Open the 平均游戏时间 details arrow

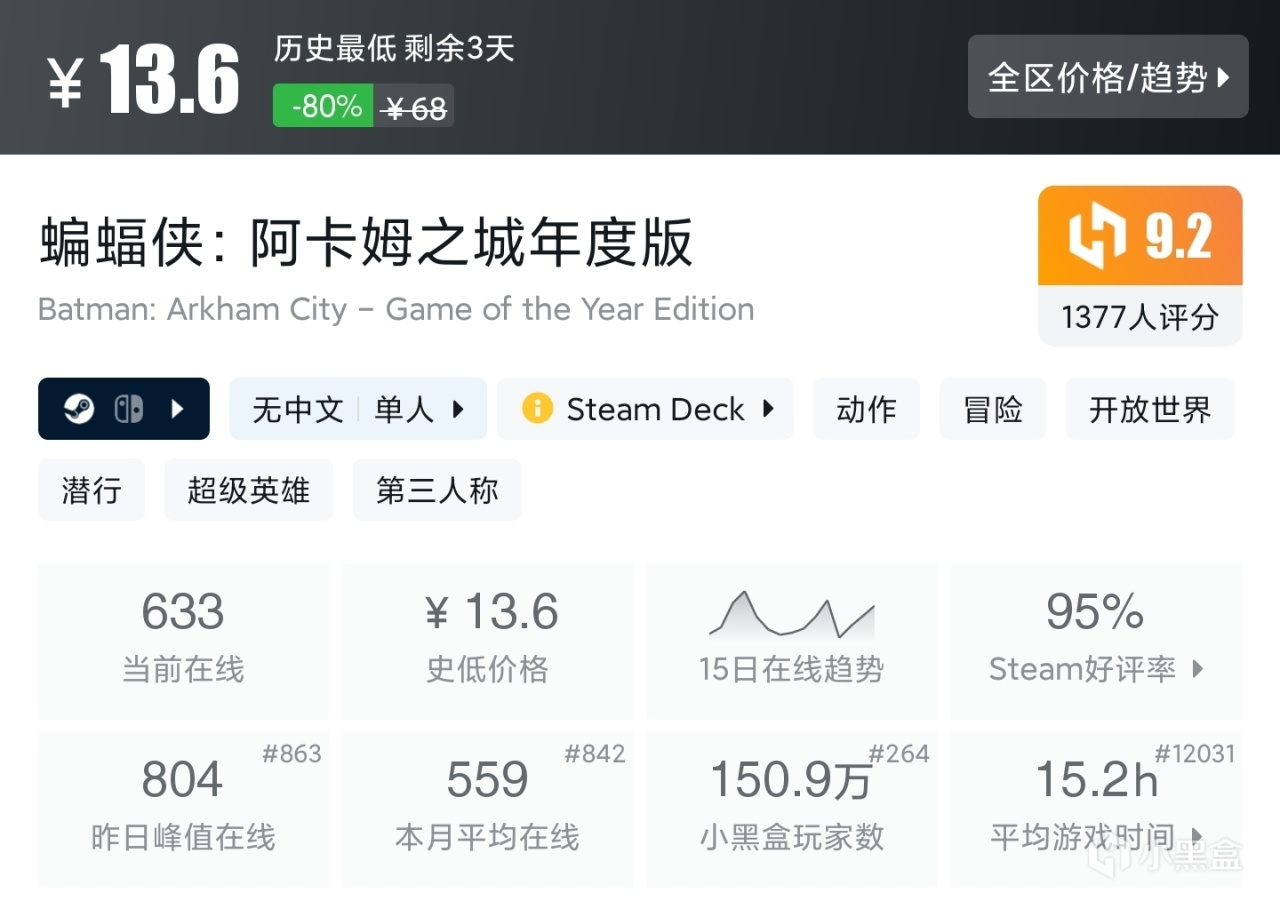pyautogui.click(x=1198, y=836)
